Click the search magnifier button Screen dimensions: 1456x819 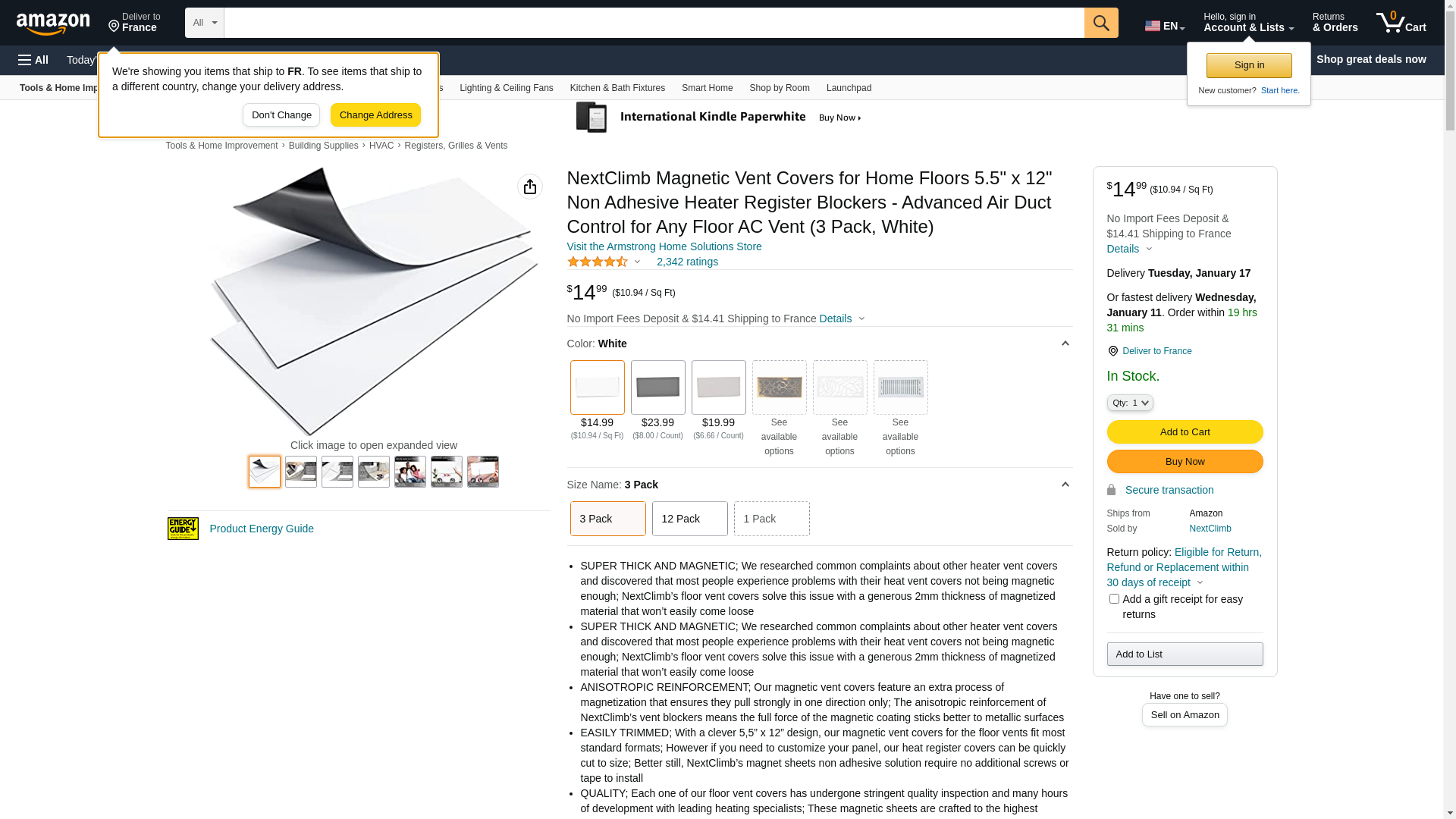[1101, 23]
